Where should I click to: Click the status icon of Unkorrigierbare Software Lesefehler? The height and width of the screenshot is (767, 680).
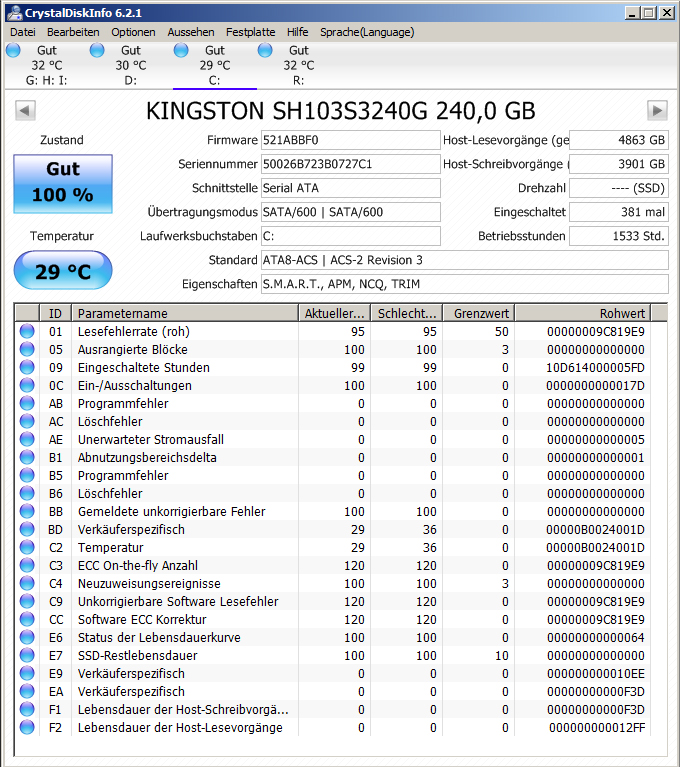pyautogui.click(x=27, y=601)
